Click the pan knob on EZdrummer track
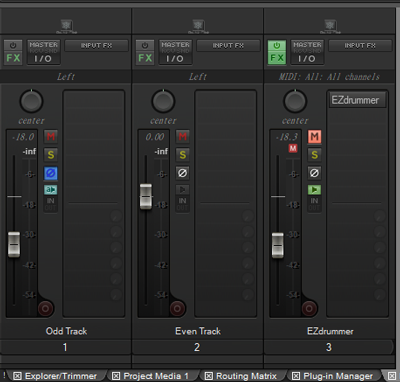The width and height of the screenshot is (400, 382). [295, 101]
